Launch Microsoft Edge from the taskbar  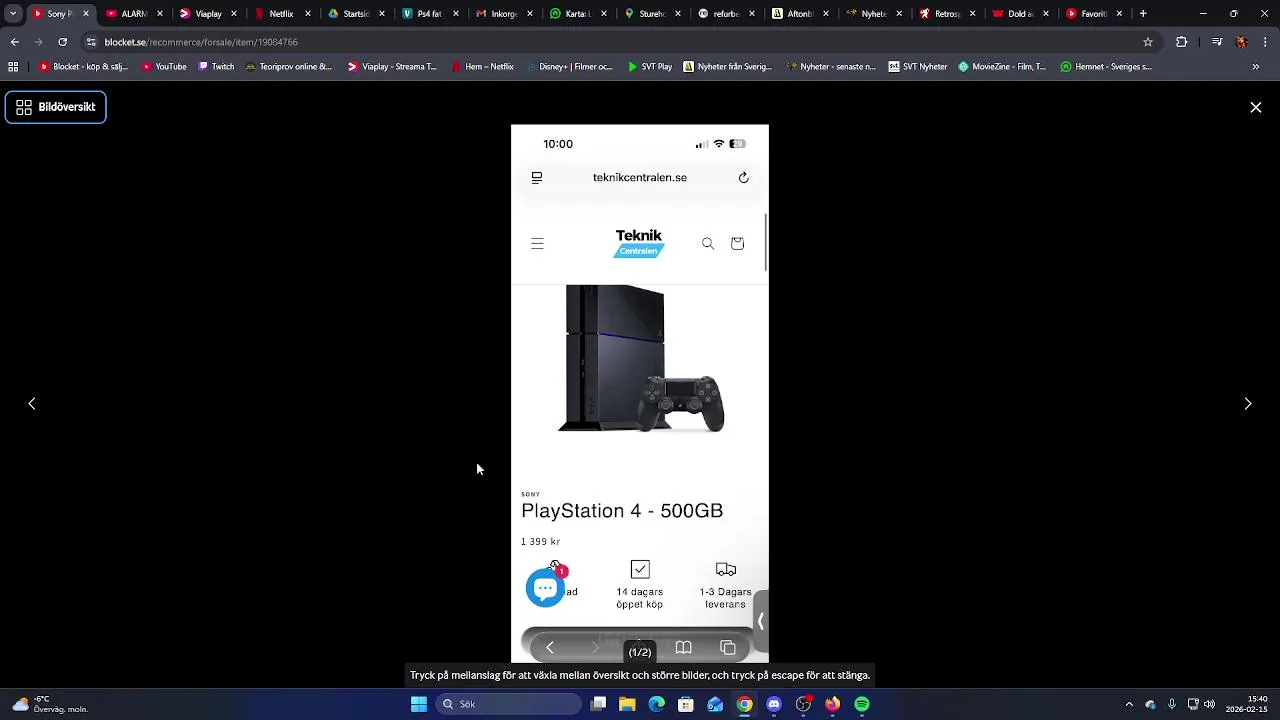coord(656,704)
